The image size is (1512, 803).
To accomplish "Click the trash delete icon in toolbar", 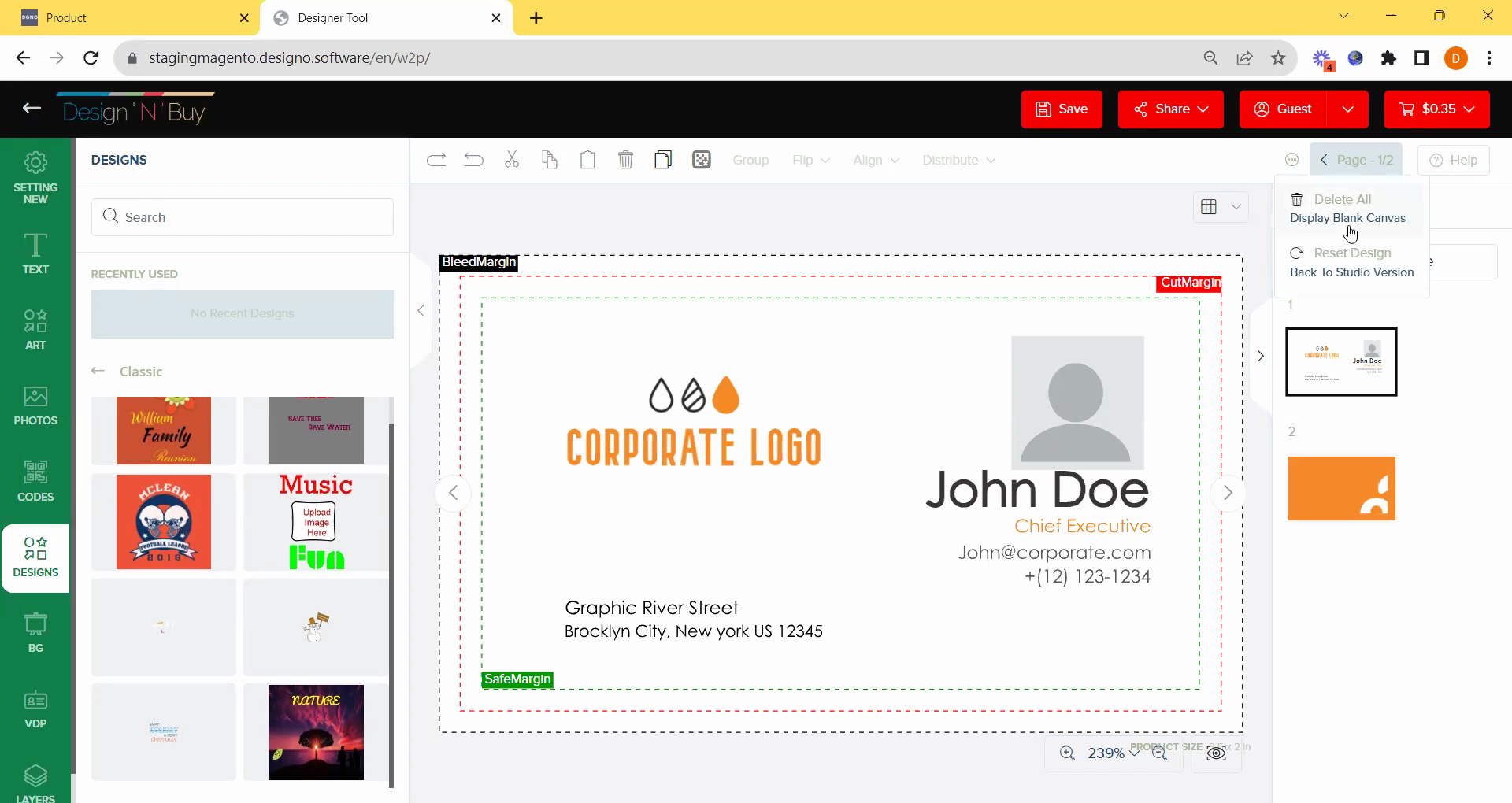I will [x=625, y=160].
